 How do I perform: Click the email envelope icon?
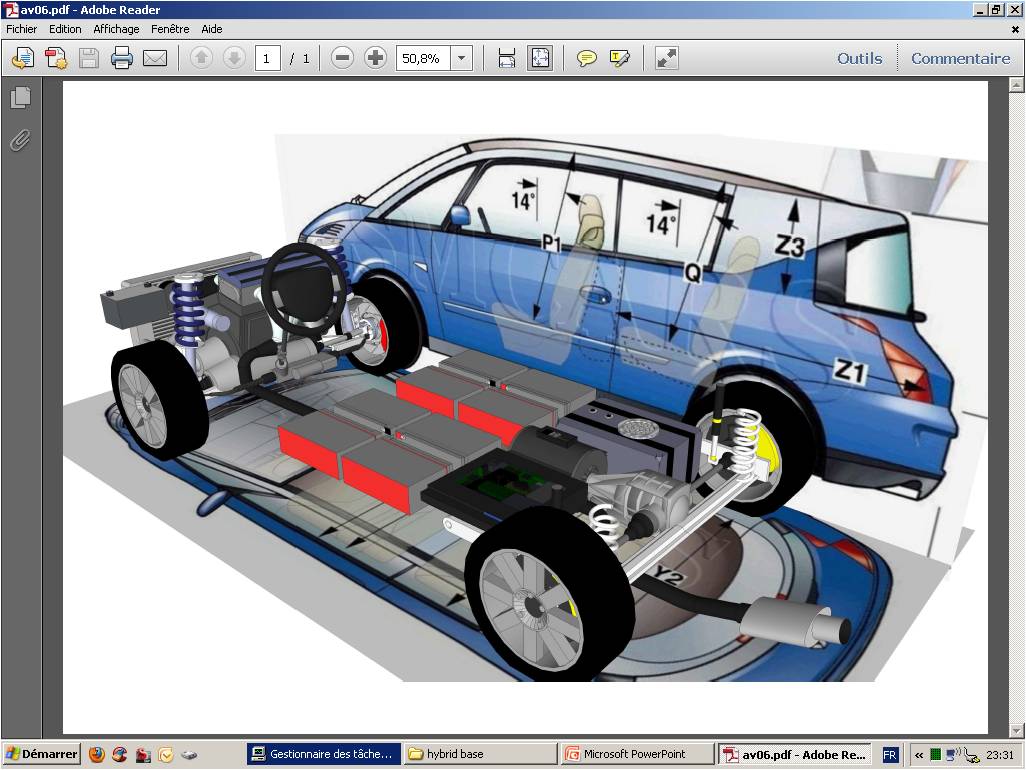point(155,58)
